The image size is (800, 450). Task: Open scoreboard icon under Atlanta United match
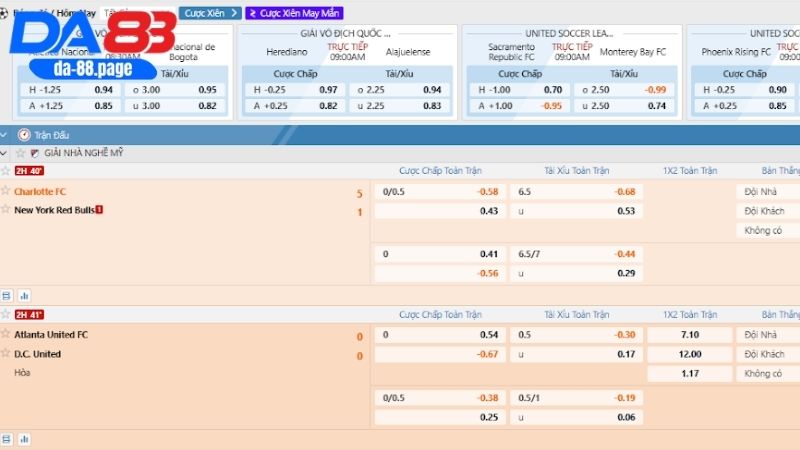[x=7, y=439]
